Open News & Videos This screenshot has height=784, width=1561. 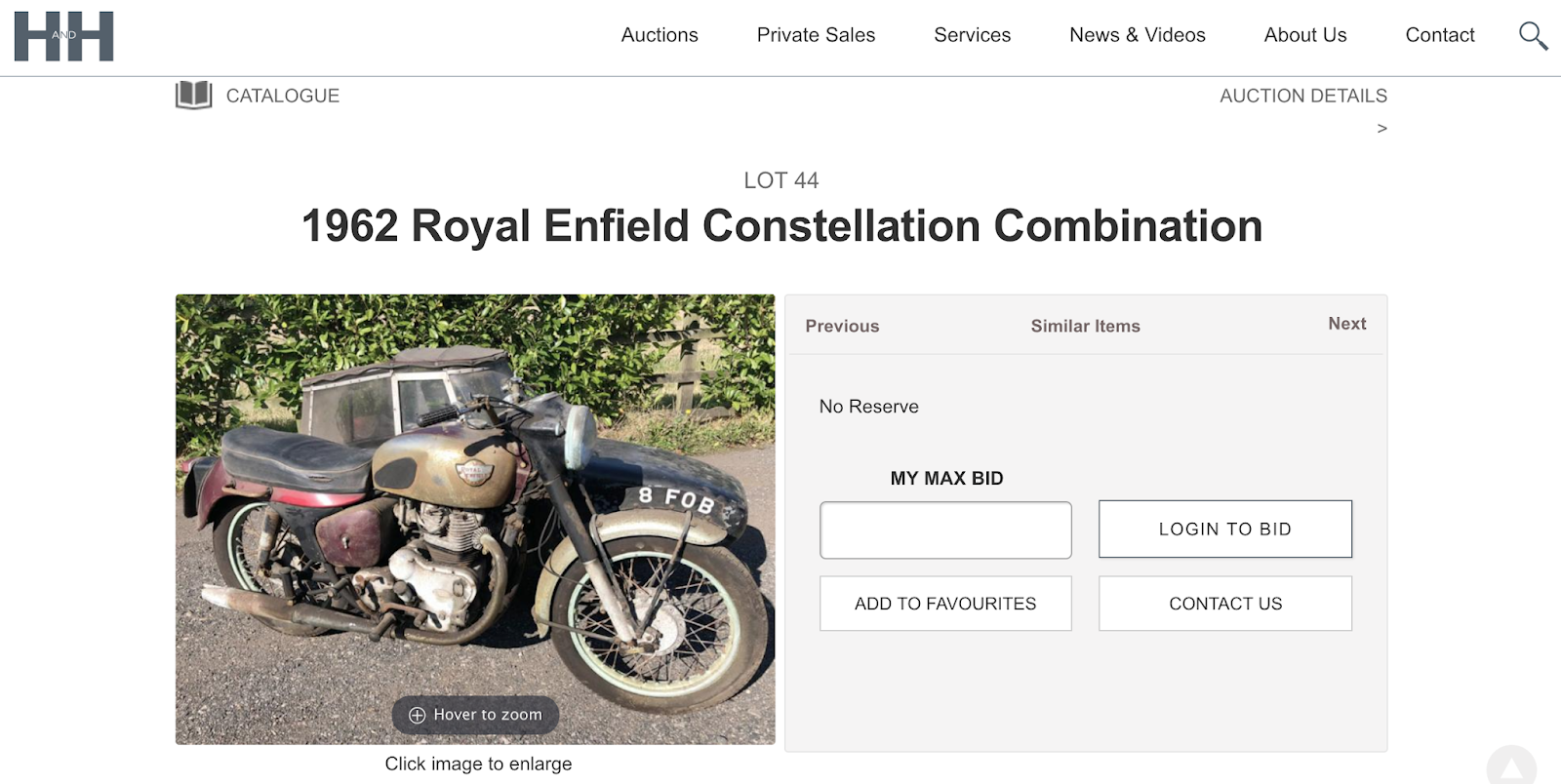pyautogui.click(x=1137, y=35)
